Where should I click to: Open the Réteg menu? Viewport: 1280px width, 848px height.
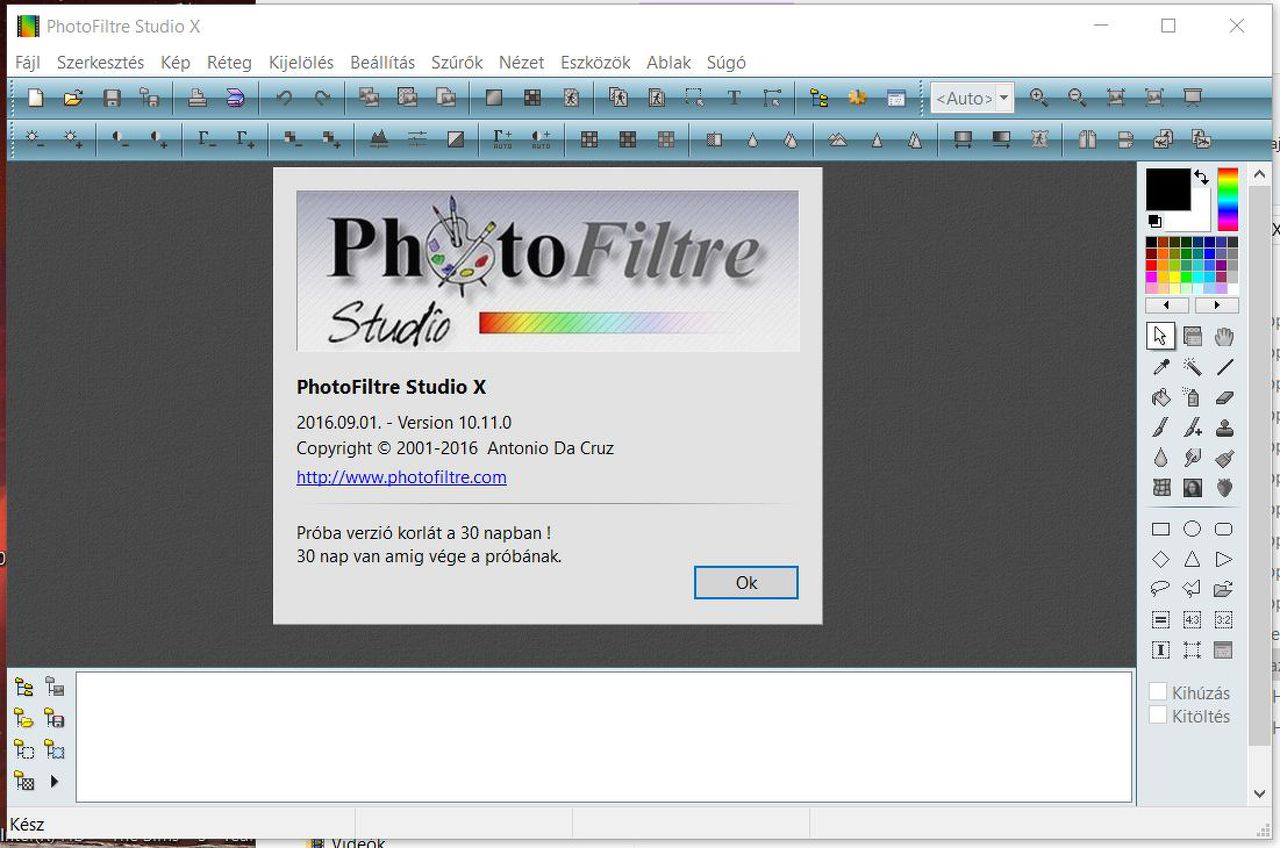click(229, 62)
